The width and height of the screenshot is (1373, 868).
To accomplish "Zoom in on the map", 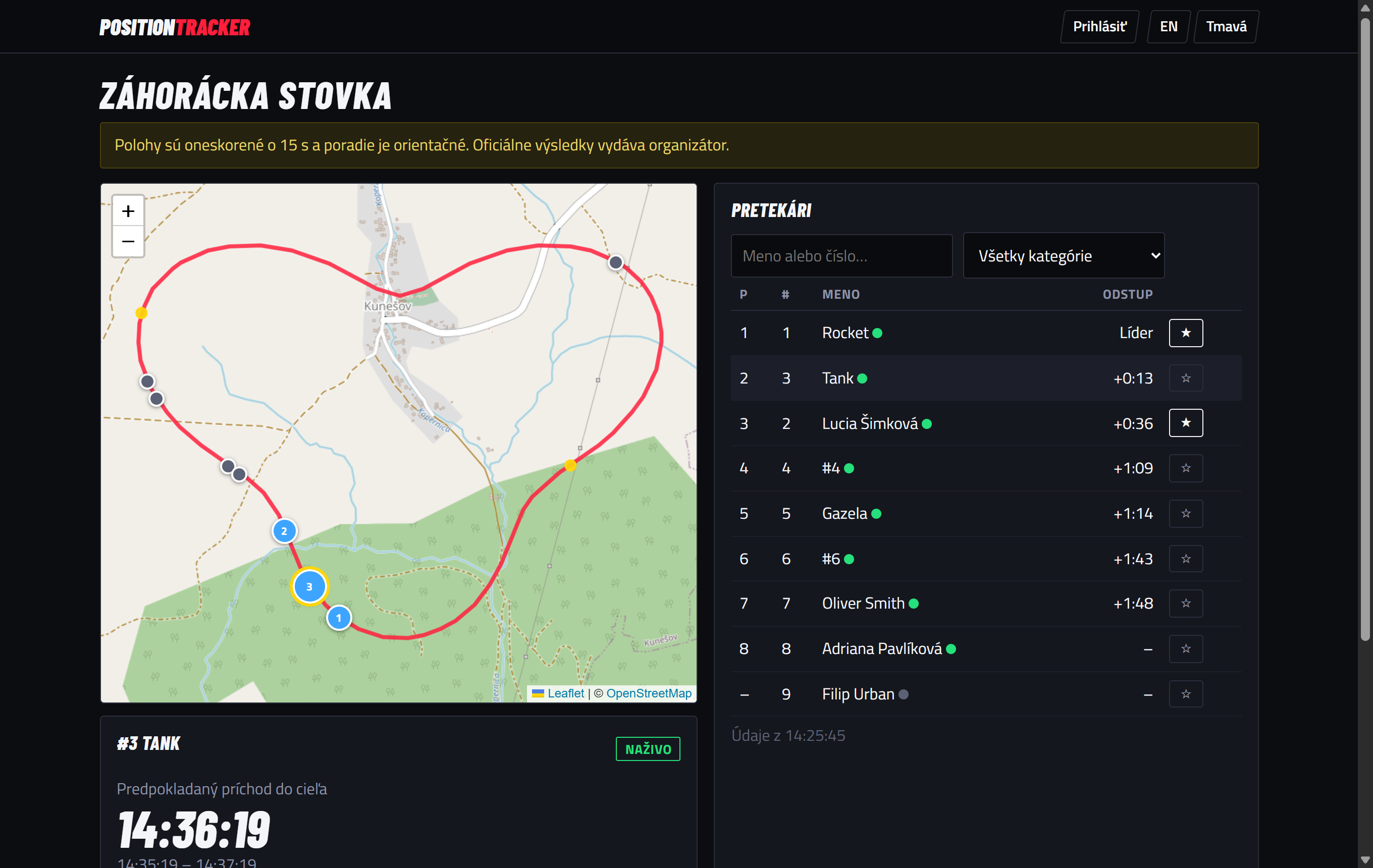I will (128, 211).
